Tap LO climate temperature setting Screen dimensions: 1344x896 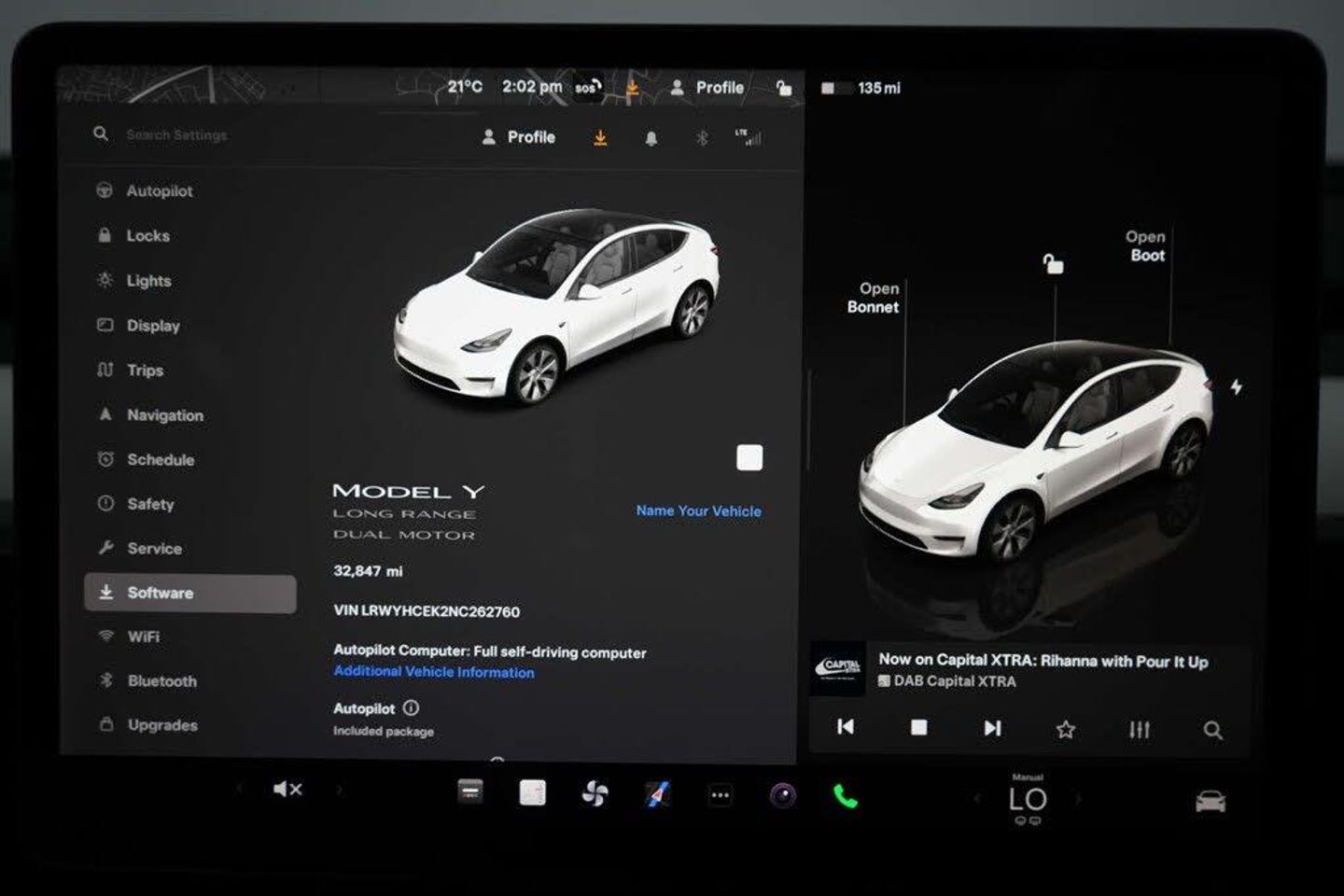pos(1028,800)
